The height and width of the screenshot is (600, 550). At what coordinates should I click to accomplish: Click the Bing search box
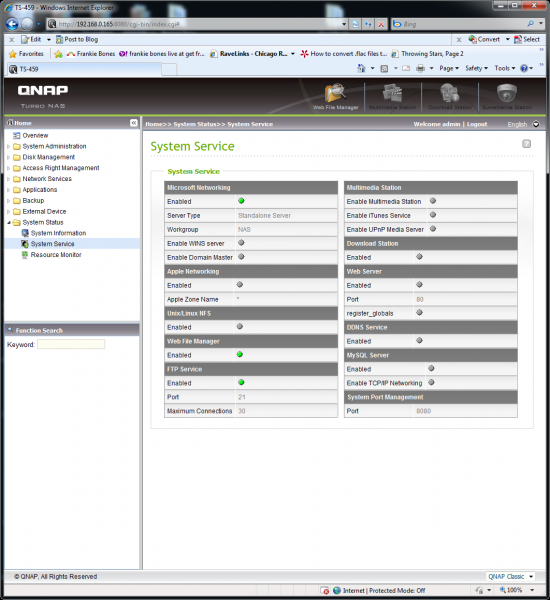[459, 24]
